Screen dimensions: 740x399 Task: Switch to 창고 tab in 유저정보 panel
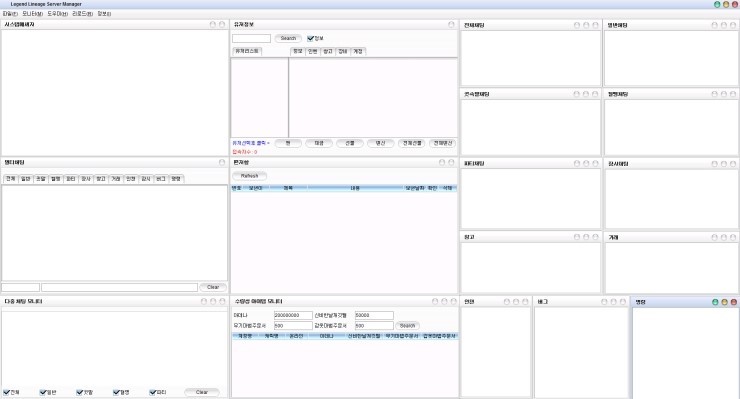click(328, 51)
